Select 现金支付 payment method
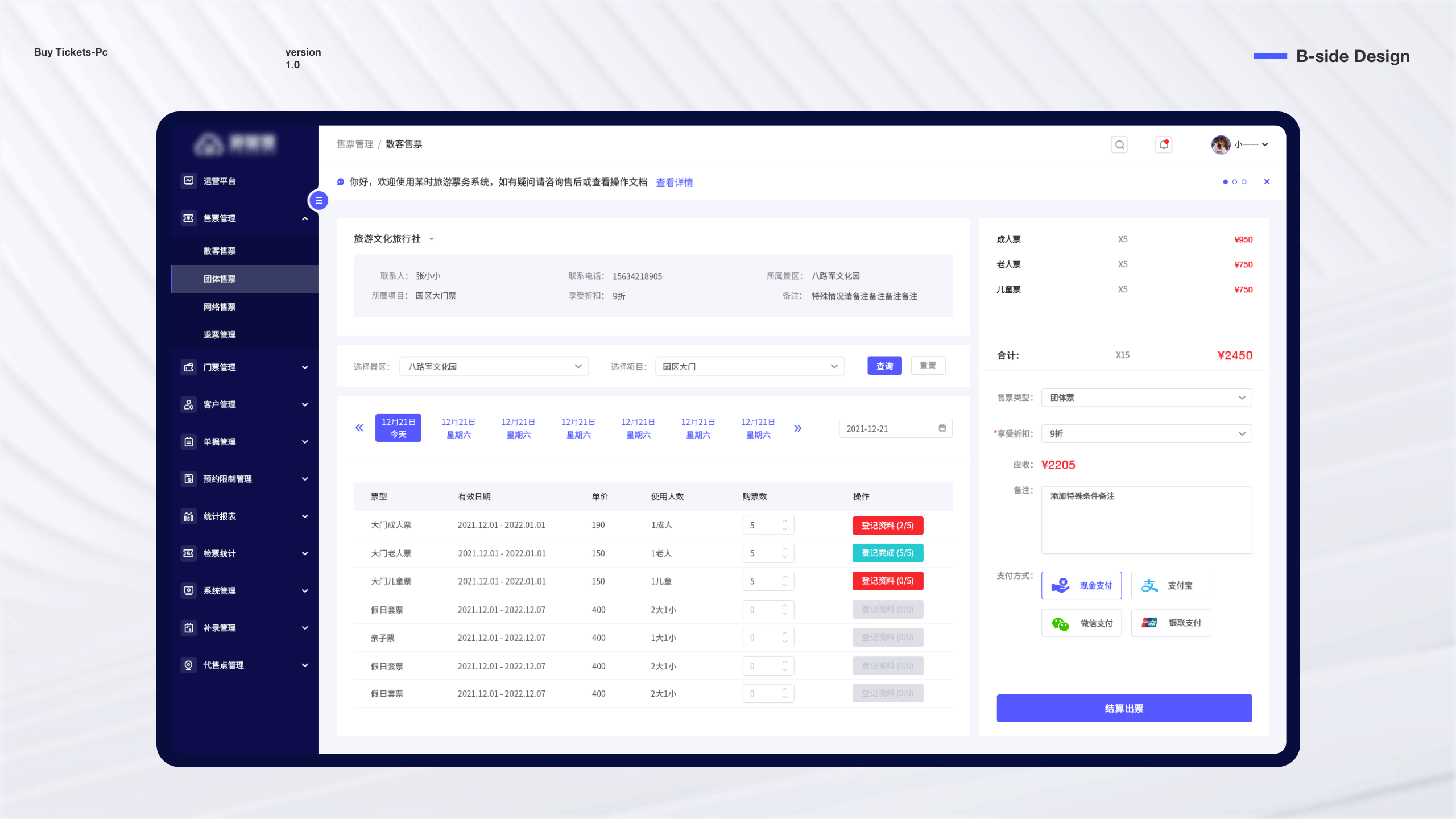Screen dimensions: 1456x819 point(1081,585)
